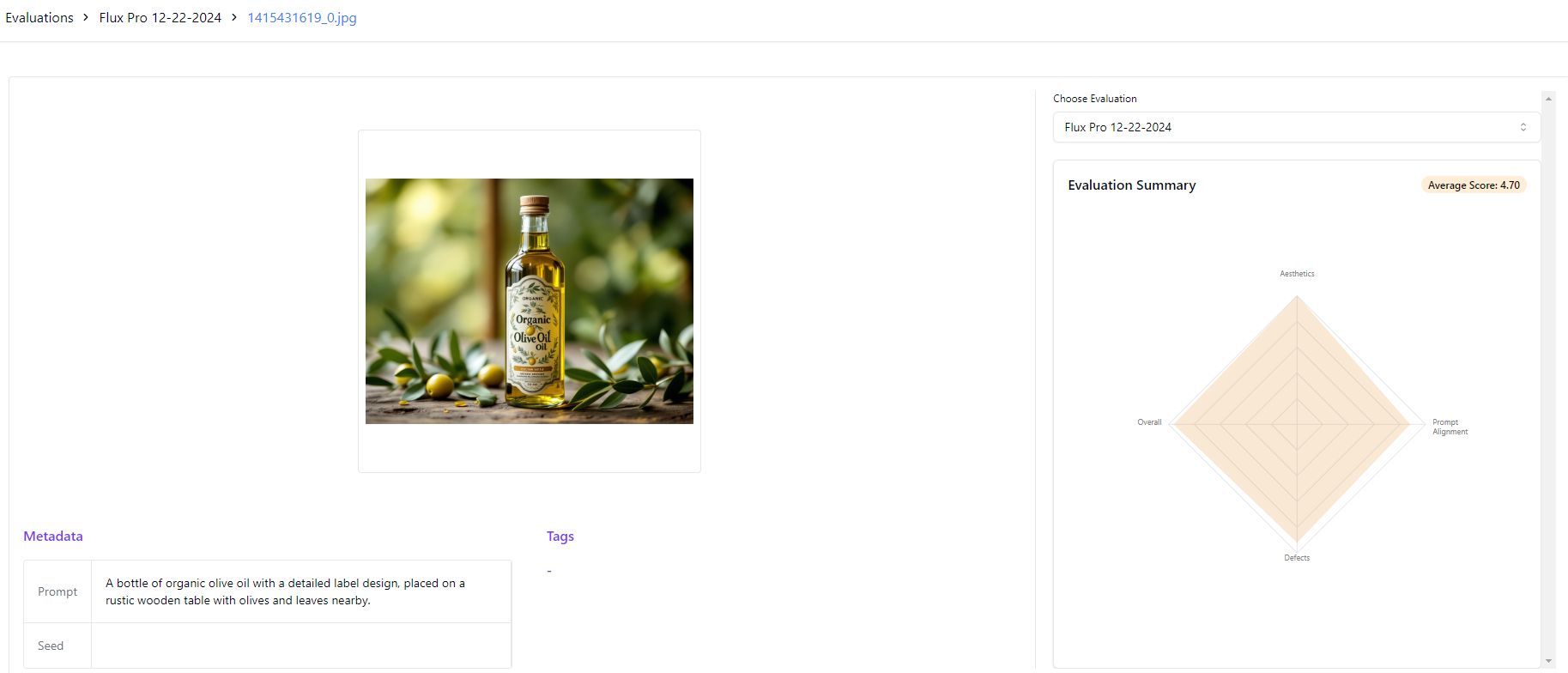
Task: Click the Seed row label
Action: (x=51, y=646)
